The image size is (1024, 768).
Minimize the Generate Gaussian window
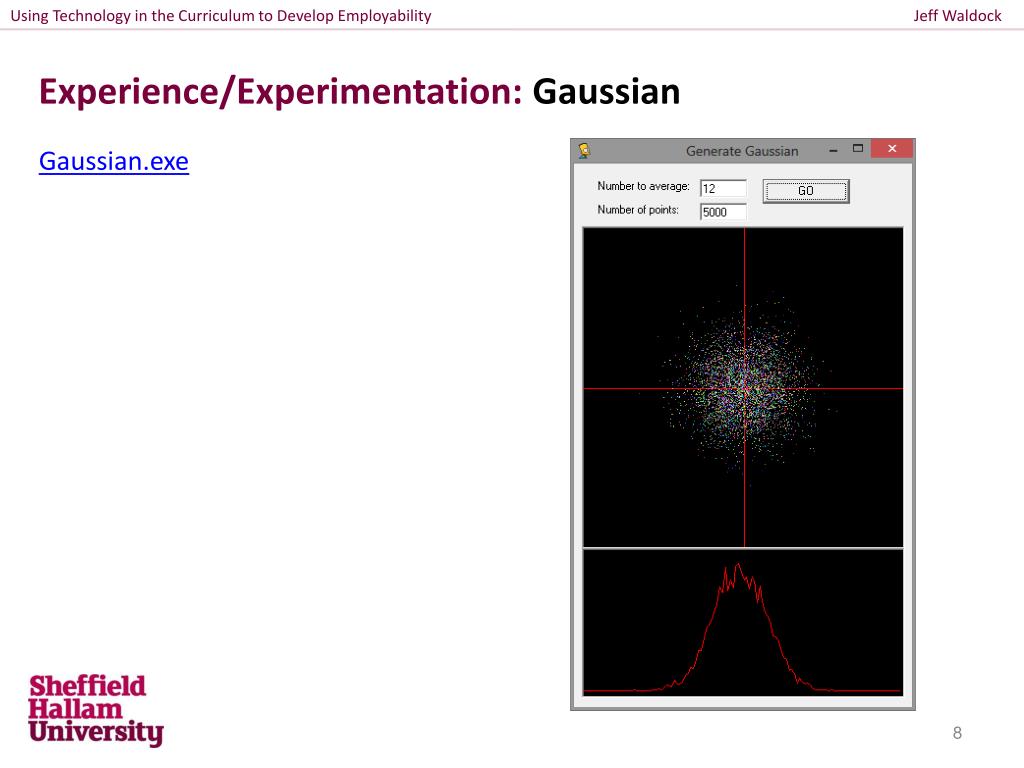point(833,150)
